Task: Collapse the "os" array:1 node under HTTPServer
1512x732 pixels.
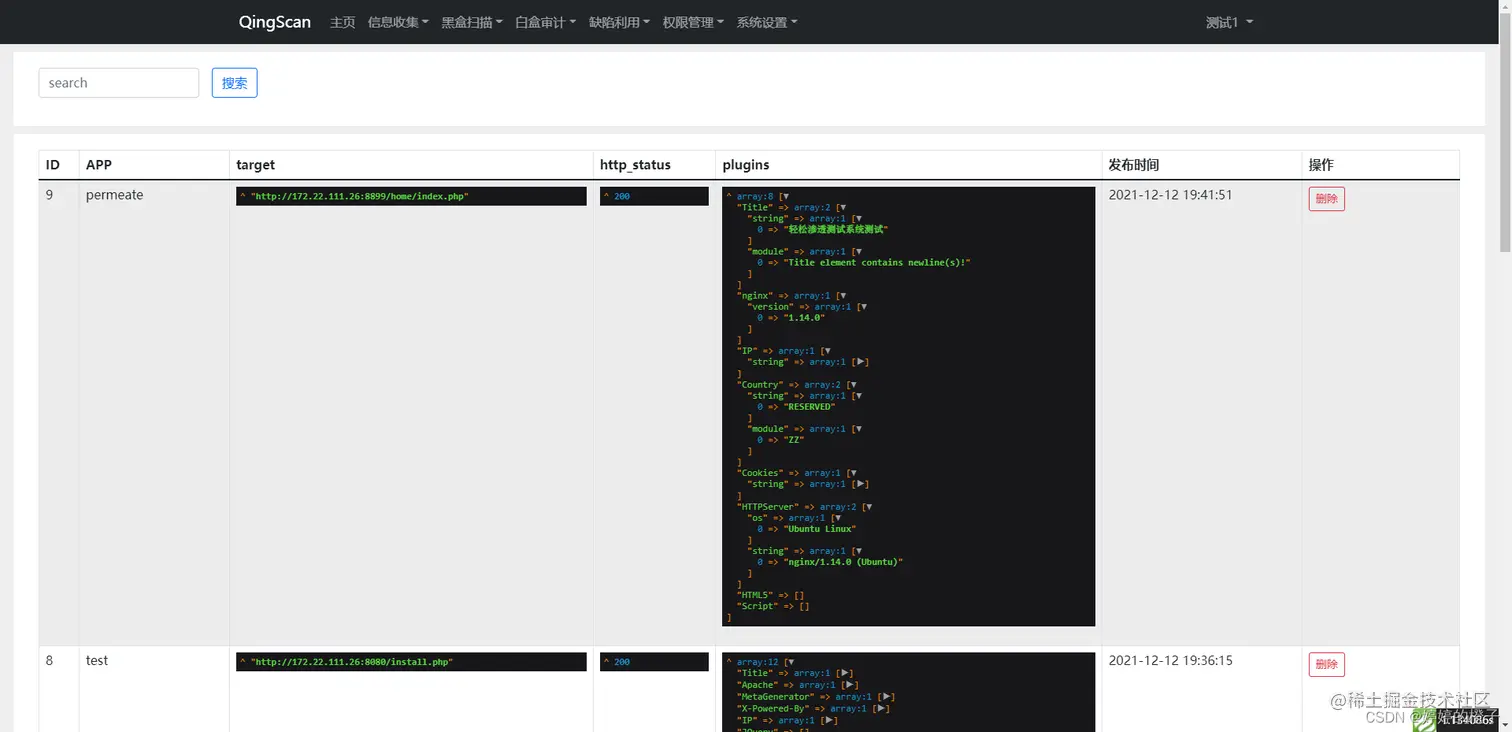Action: [837, 518]
